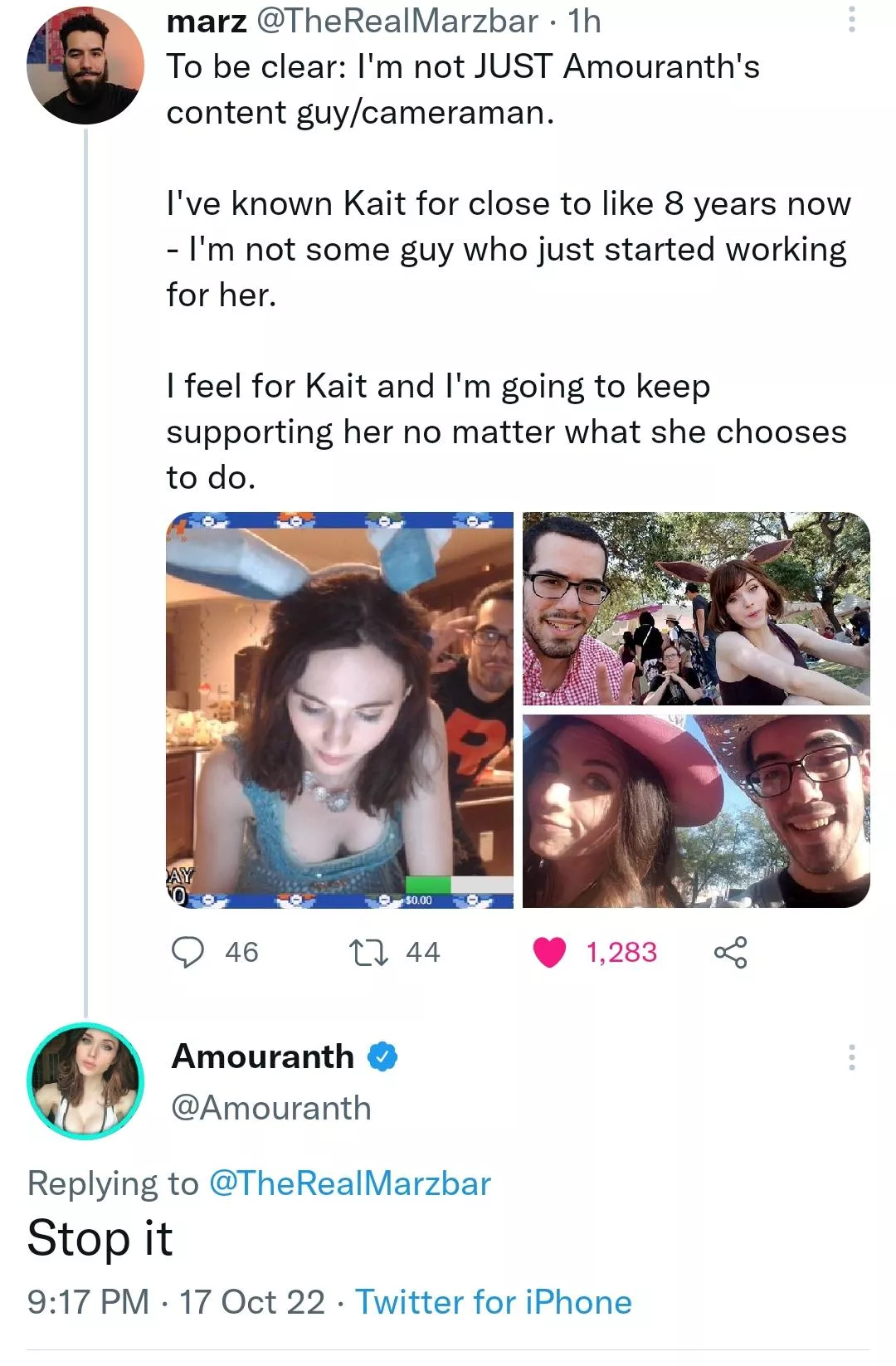This screenshot has width=896, height=1366.
Task: Open the @TheRealMarzbar mention link
Action: [350, 1183]
